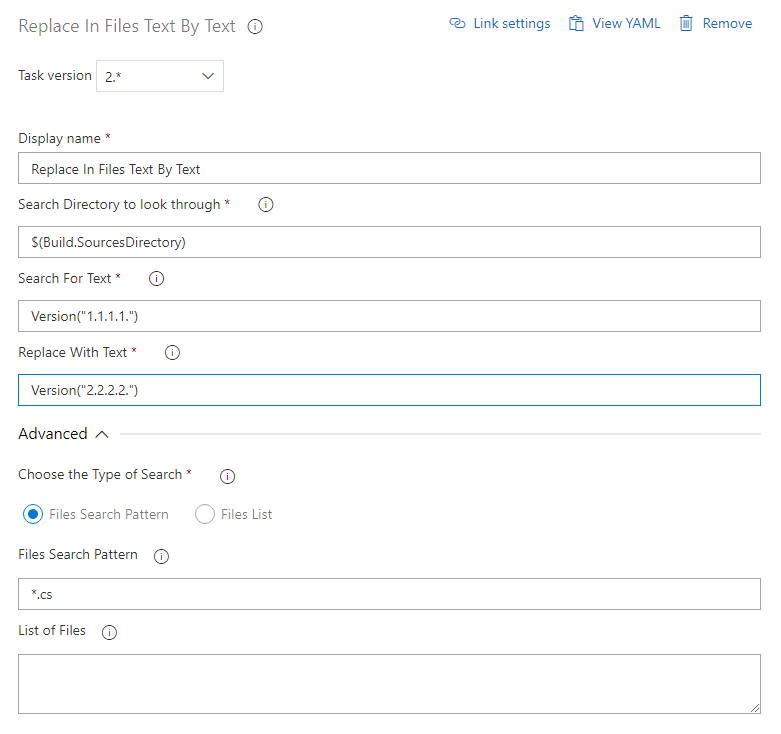Click the Files Search Pattern input with *.cs
The height and width of the screenshot is (734, 781).
click(x=390, y=594)
